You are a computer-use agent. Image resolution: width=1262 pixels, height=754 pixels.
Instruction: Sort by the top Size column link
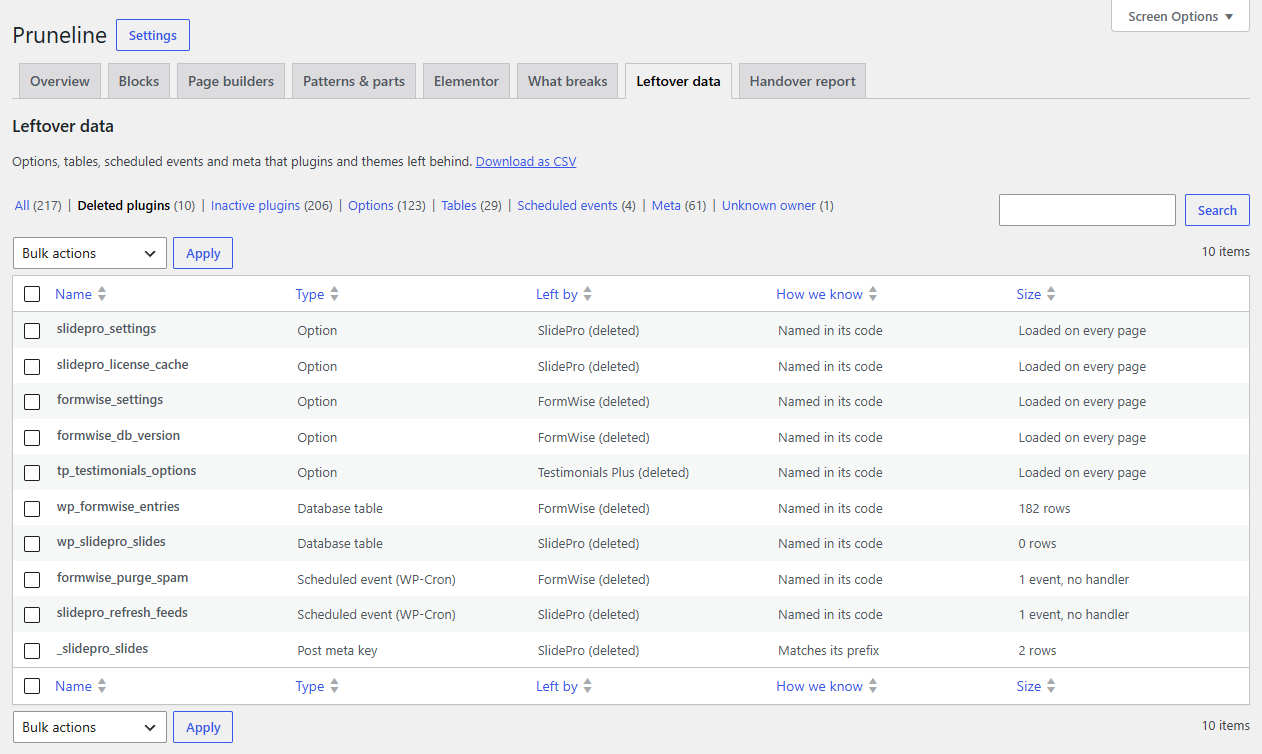point(1029,294)
